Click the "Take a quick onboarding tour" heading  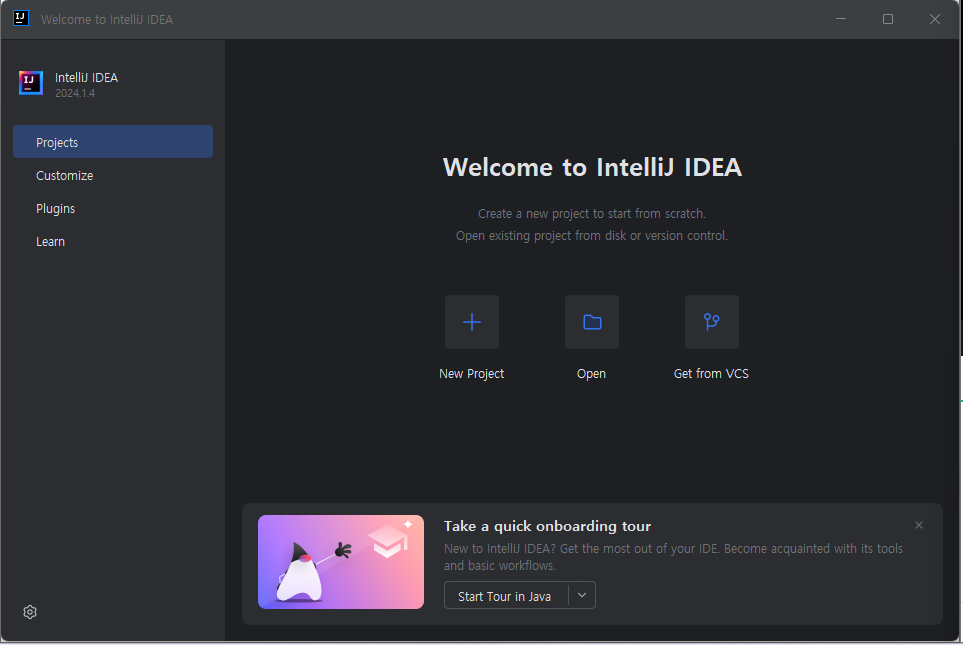point(547,526)
